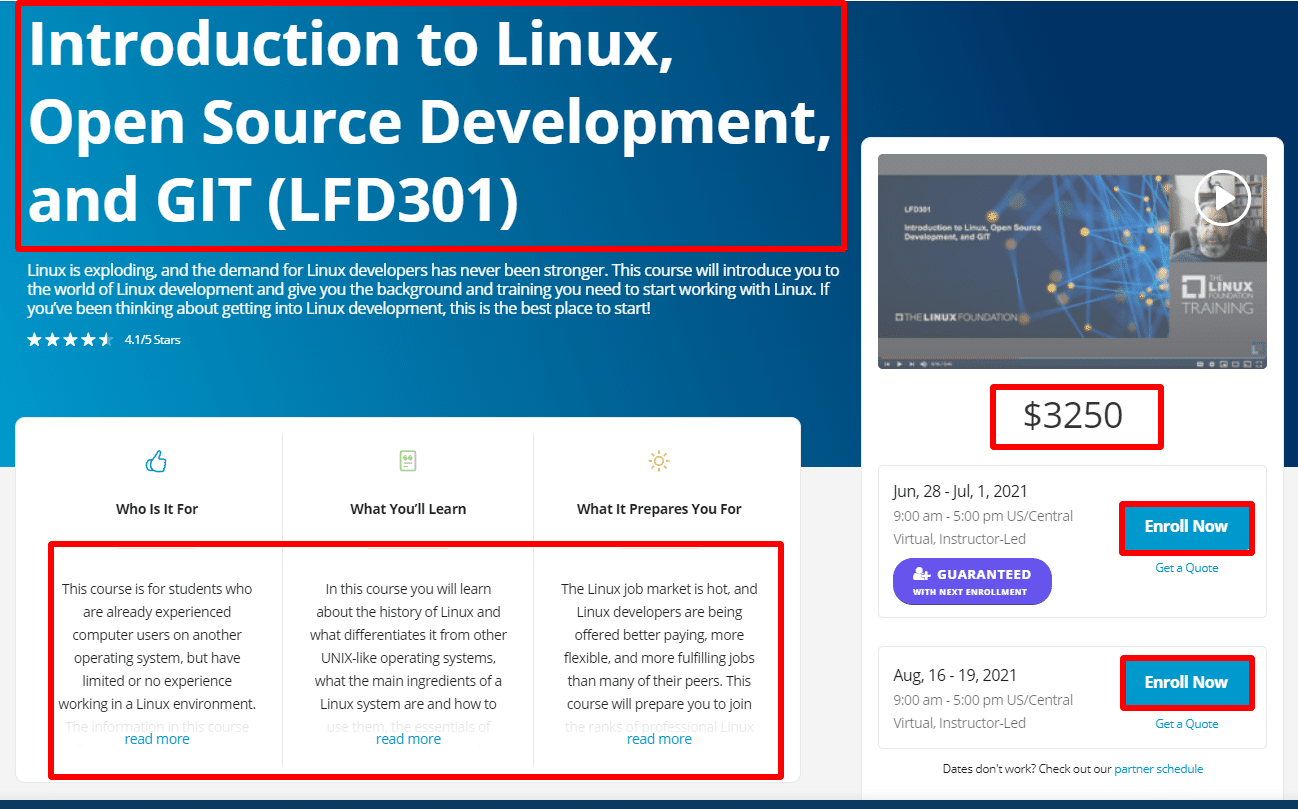This screenshot has height=809, width=1298.
Task: Click the What It Prepares You For heading
Action: pyautogui.click(x=659, y=509)
